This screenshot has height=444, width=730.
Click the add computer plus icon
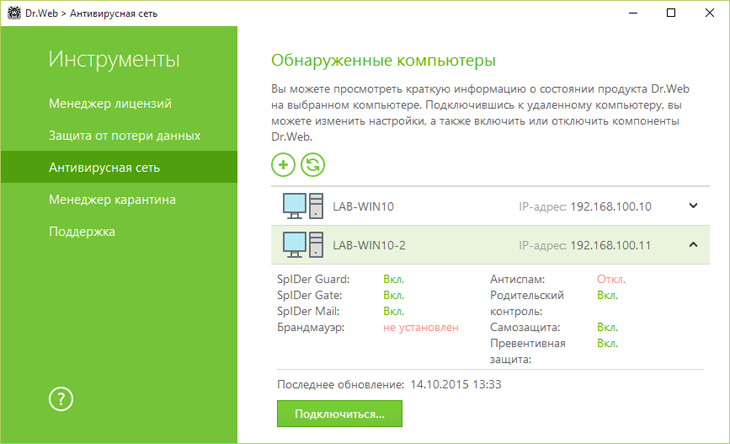(x=283, y=165)
